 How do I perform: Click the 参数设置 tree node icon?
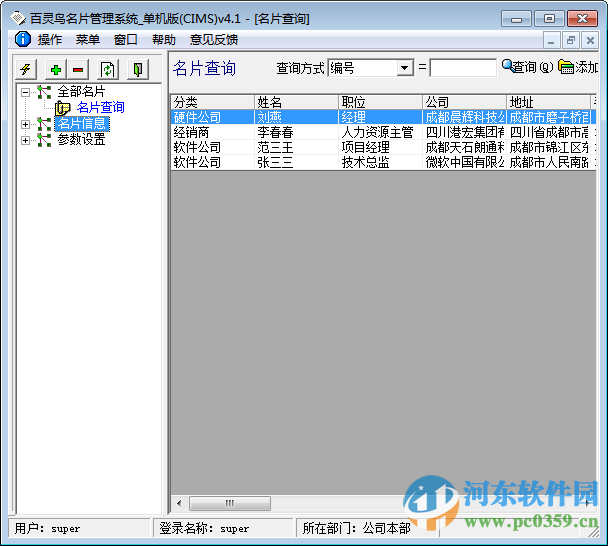44,140
